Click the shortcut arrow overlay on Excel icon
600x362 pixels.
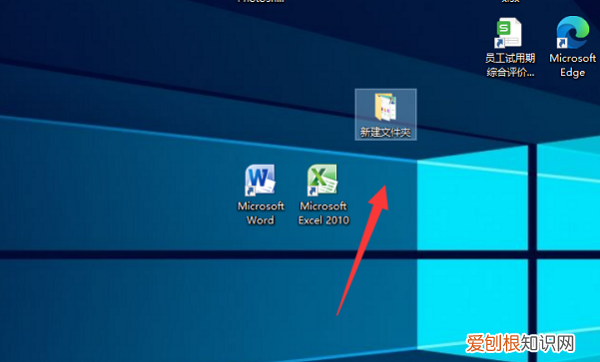[313, 191]
